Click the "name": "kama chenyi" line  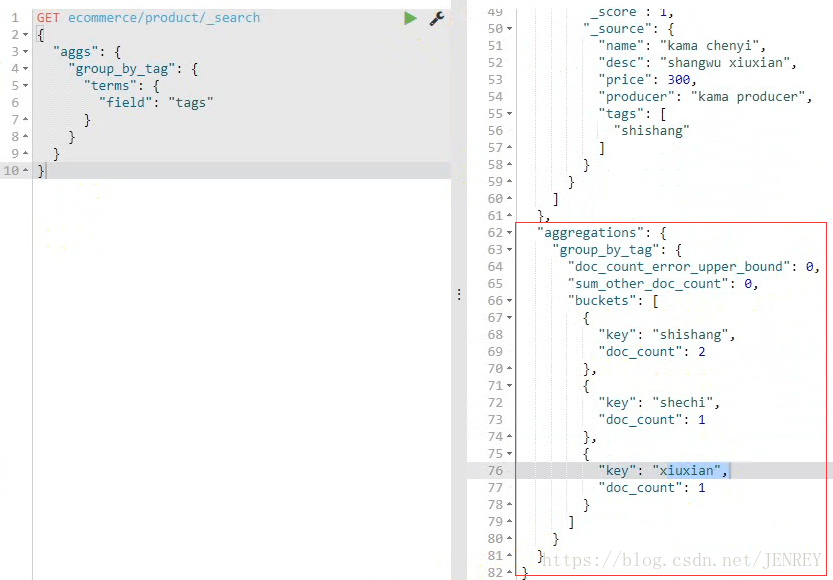[x=682, y=46]
